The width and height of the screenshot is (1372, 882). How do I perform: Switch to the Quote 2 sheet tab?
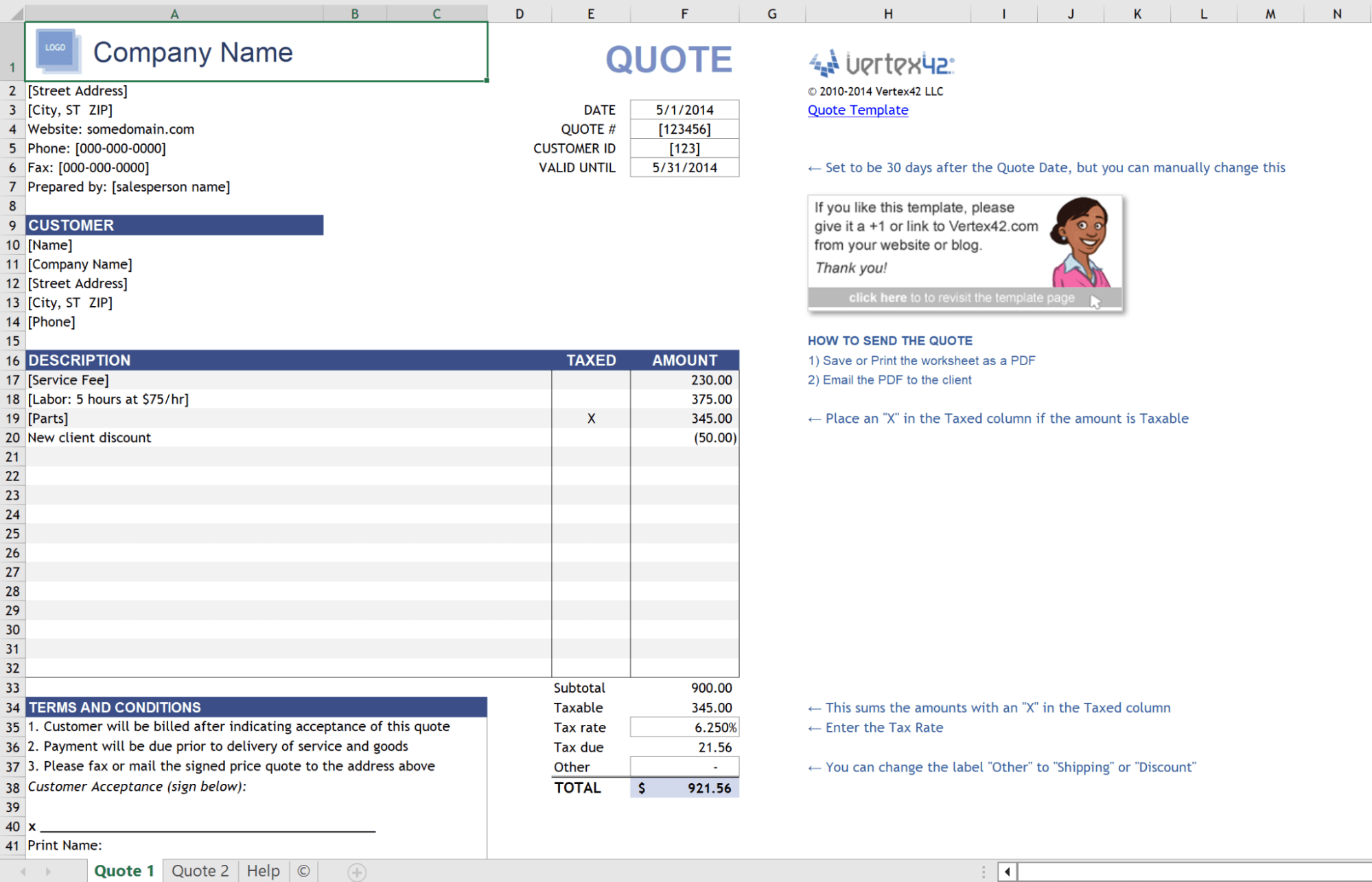pyautogui.click(x=200, y=871)
